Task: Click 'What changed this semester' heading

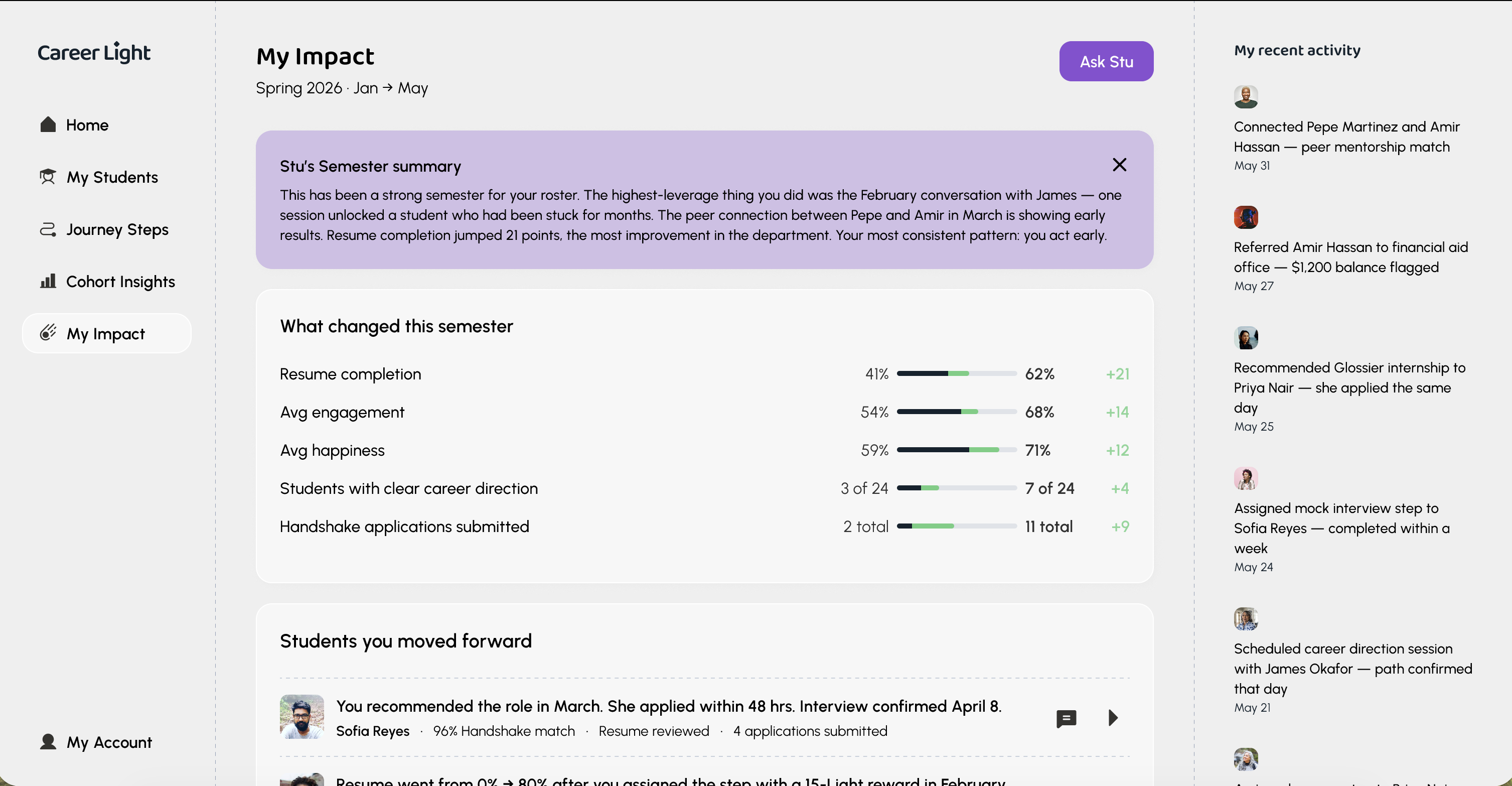Action: tap(396, 326)
